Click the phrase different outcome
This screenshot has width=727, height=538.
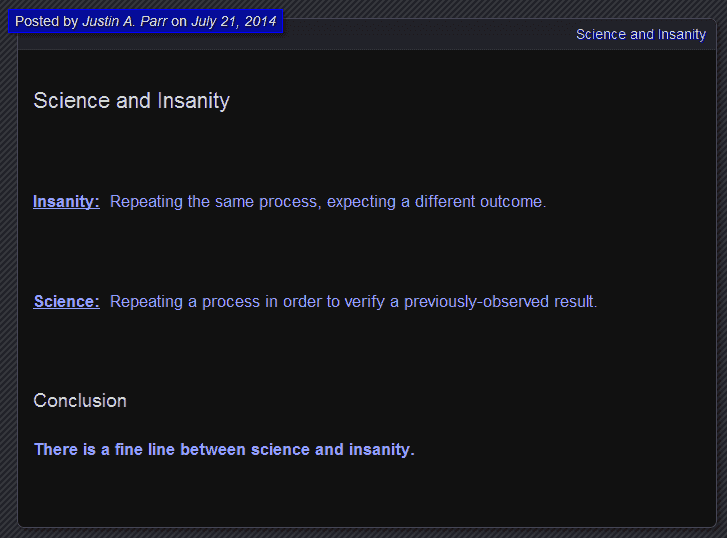480,202
